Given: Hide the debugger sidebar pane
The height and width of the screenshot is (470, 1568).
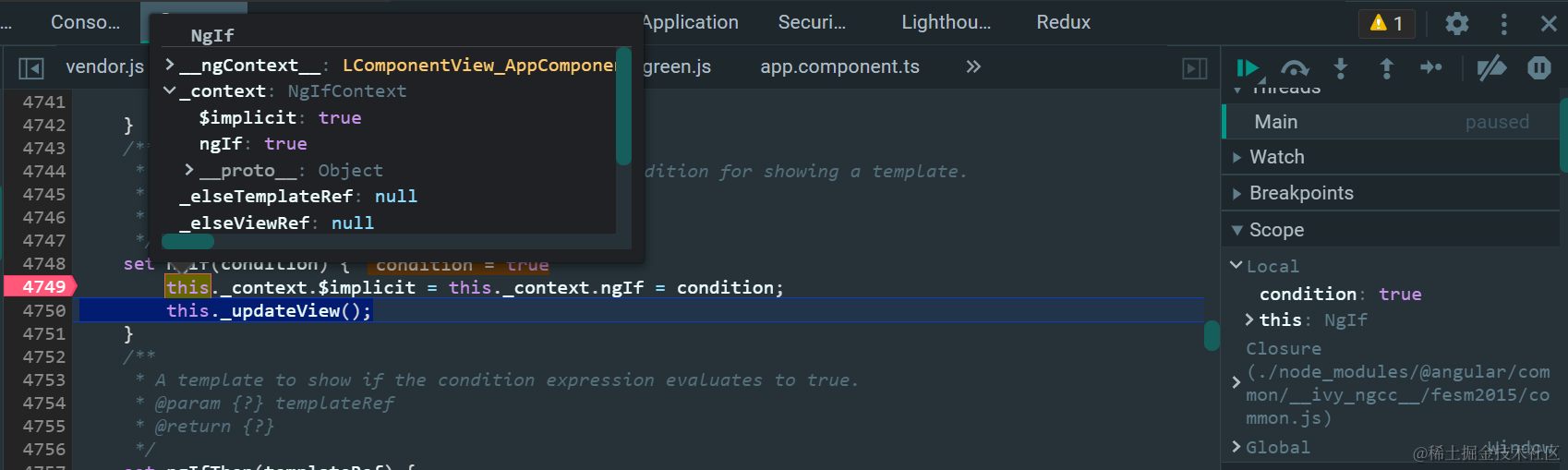Looking at the screenshot, I should [x=1194, y=67].
